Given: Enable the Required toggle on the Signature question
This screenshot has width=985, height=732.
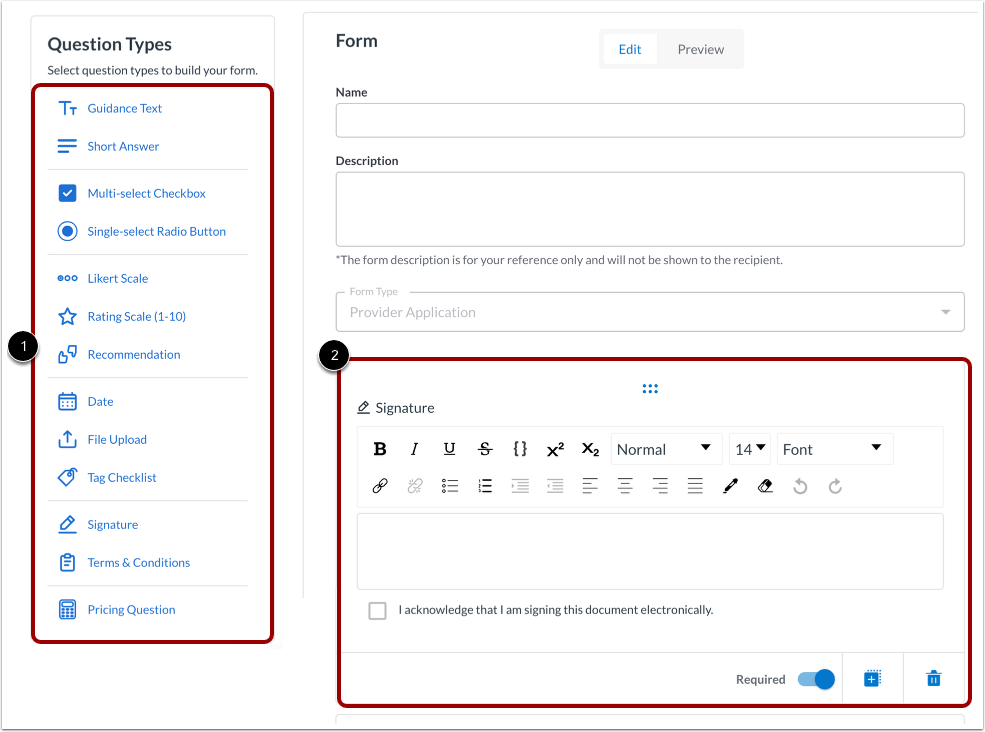Looking at the screenshot, I should pos(816,678).
